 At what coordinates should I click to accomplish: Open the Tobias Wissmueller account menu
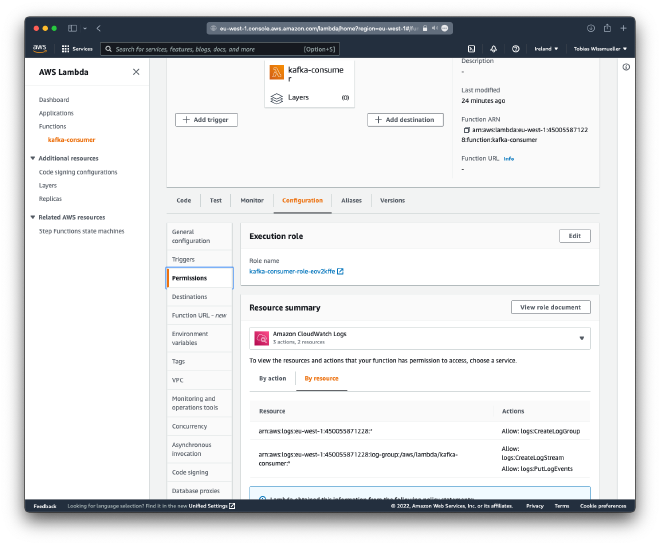click(x=602, y=48)
